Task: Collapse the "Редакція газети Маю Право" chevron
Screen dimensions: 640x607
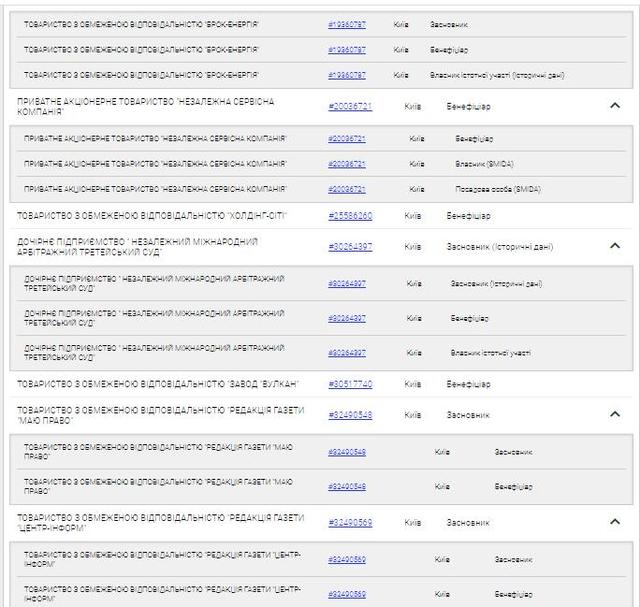Action: pyautogui.click(x=614, y=414)
